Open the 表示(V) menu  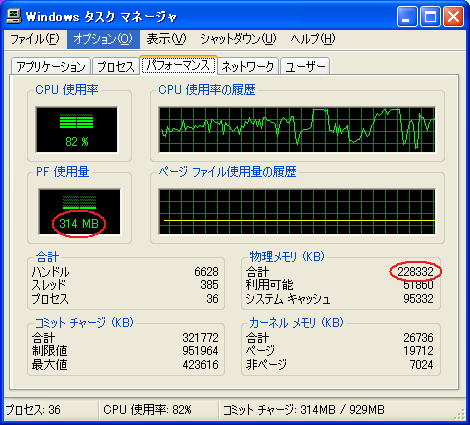[166, 39]
